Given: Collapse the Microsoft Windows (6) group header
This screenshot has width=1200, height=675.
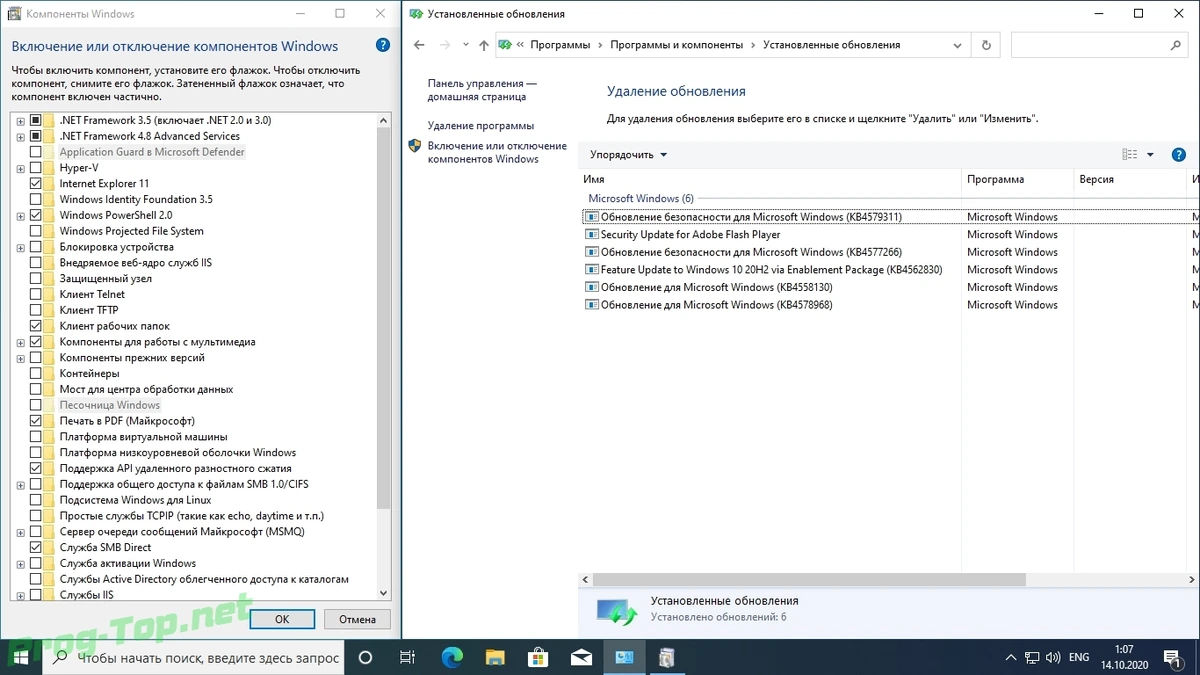Looking at the screenshot, I should tap(641, 199).
